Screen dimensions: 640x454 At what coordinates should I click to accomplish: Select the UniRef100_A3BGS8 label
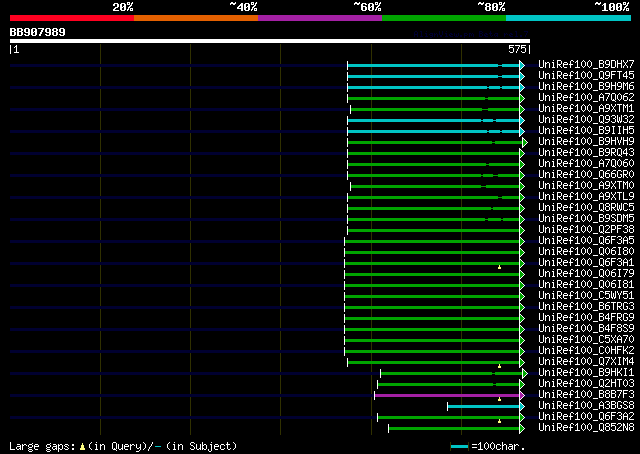pyautogui.click(x=586, y=406)
